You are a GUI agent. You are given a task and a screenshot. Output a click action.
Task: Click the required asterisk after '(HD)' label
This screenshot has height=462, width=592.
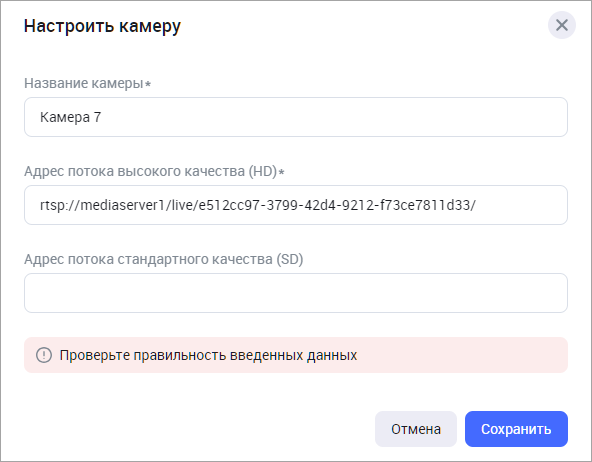pos(281,172)
